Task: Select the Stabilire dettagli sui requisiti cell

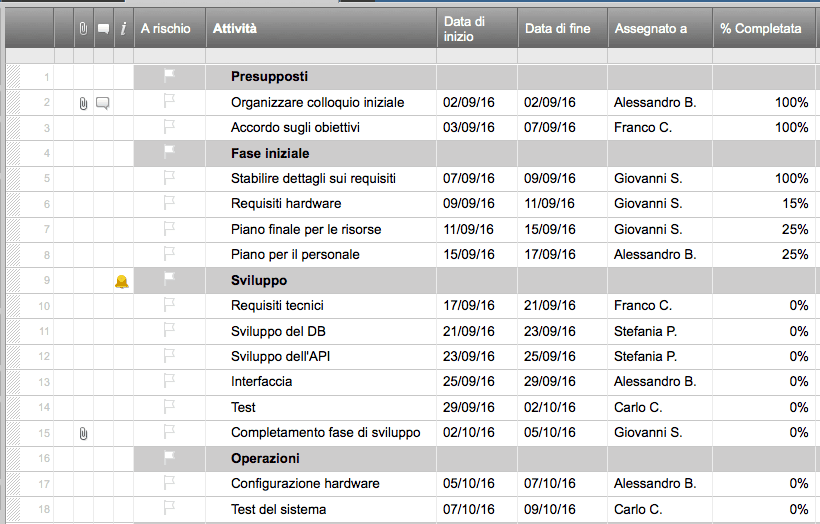Action: 321,178
